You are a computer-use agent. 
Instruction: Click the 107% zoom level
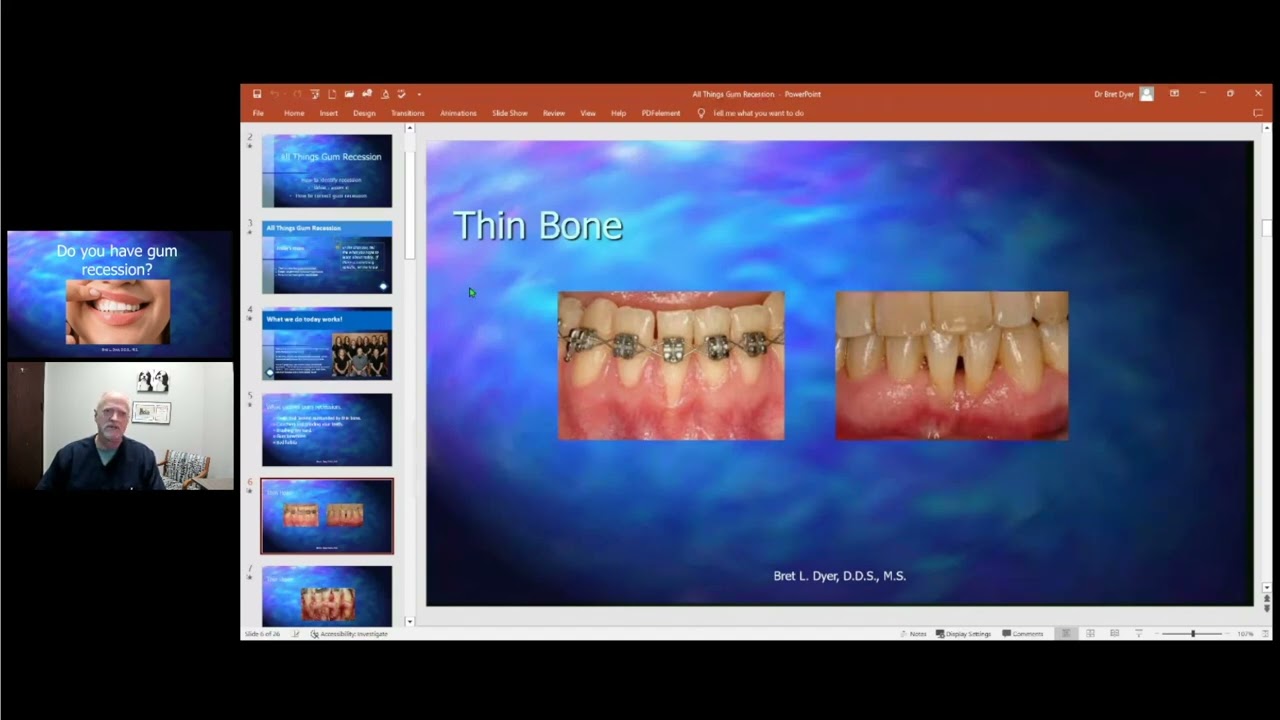point(1245,634)
